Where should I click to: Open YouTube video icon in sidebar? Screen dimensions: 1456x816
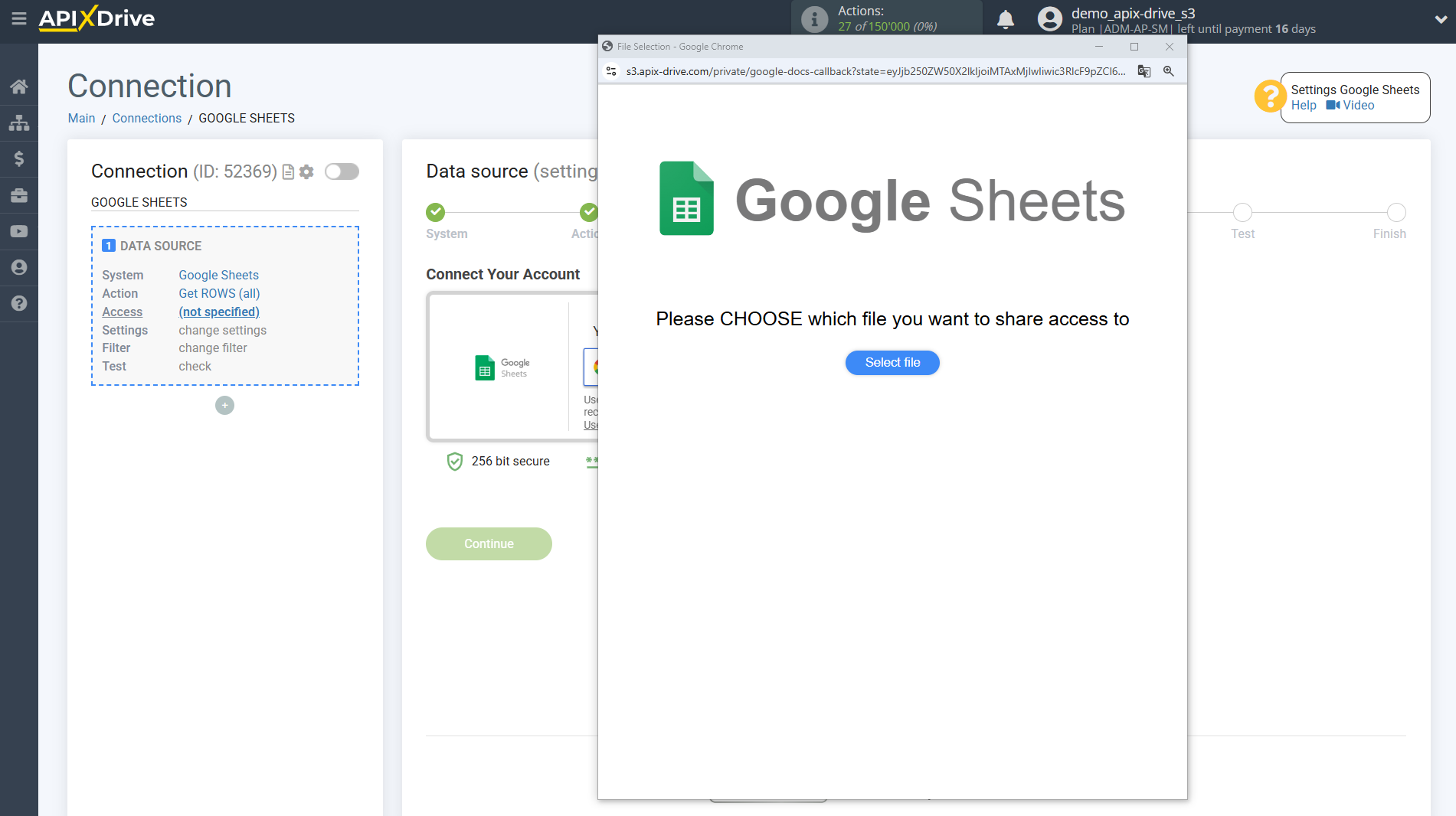coord(19,231)
